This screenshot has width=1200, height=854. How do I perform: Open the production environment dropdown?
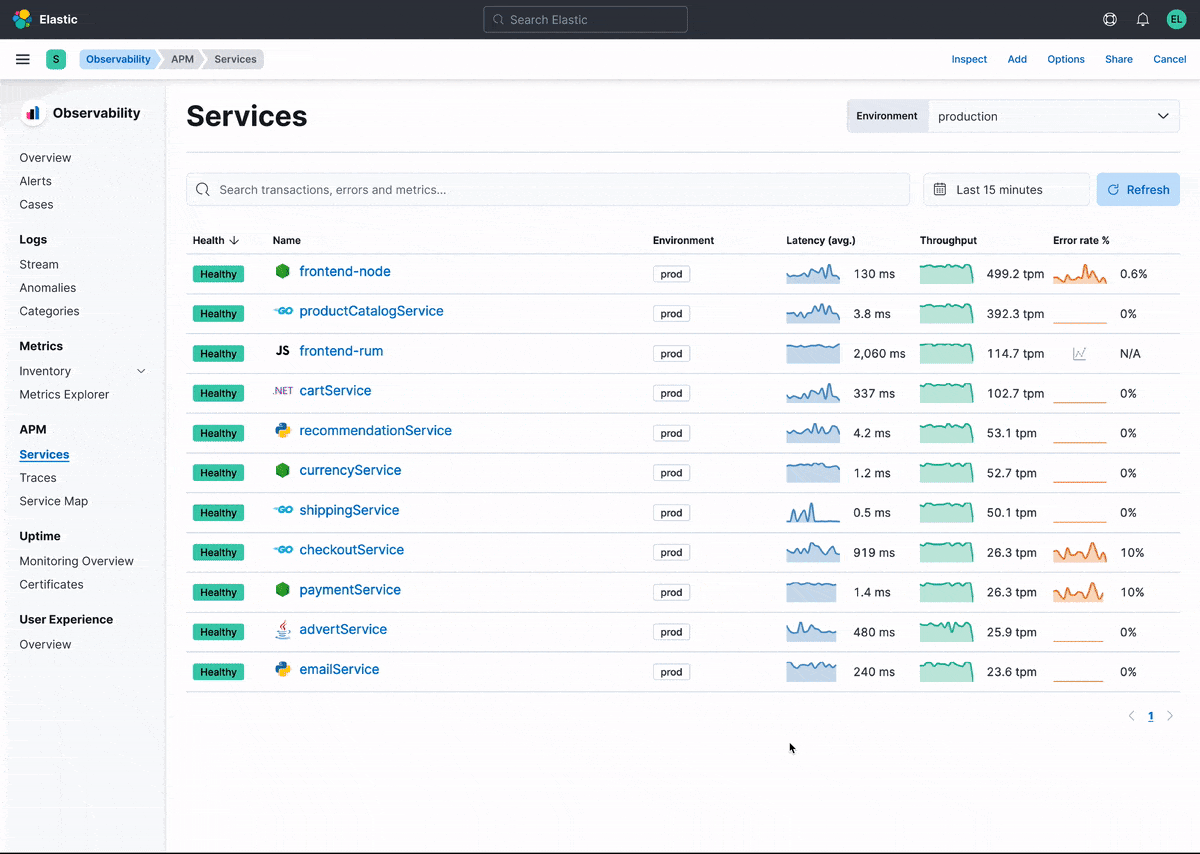click(1055, 116)
